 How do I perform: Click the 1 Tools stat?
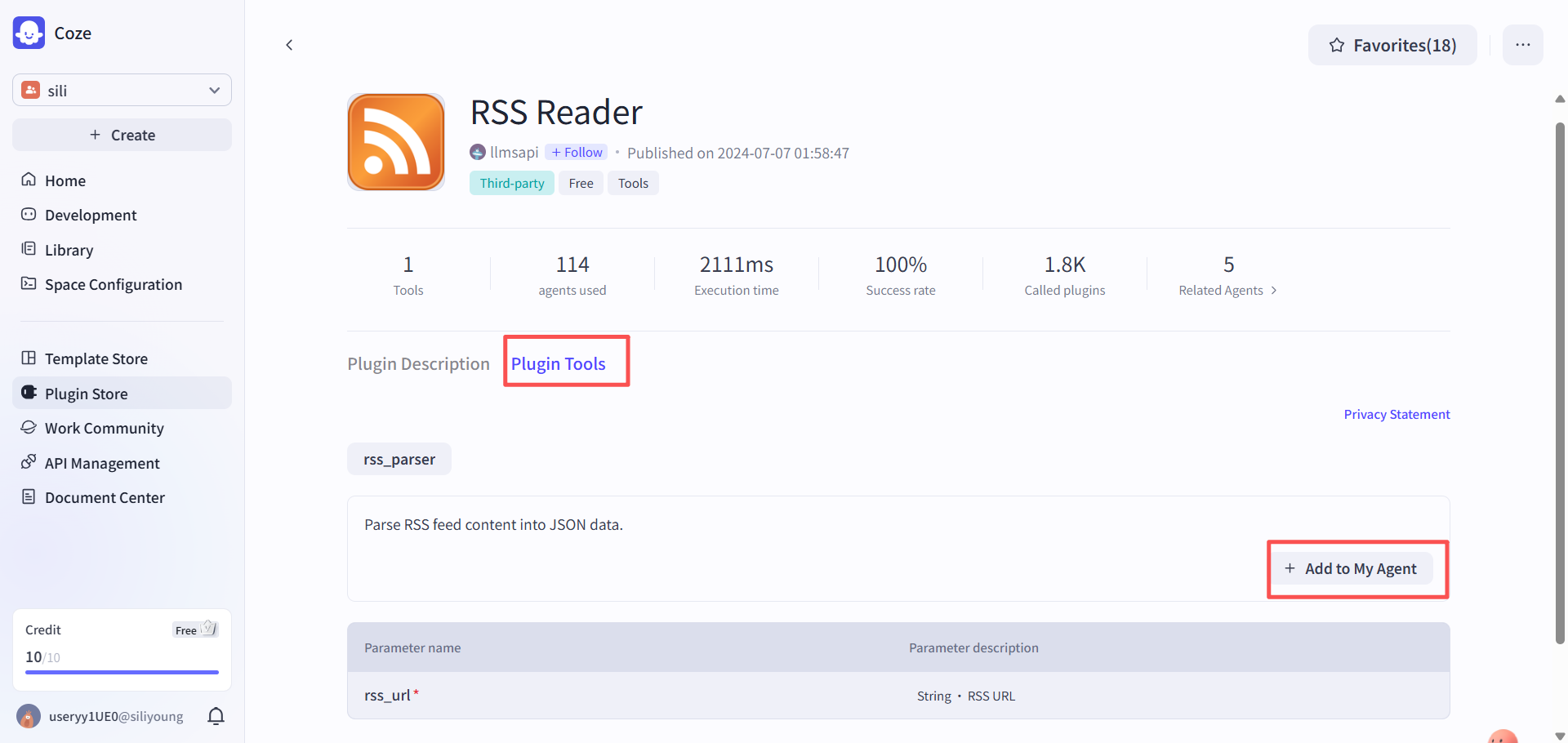pos(408,276)
